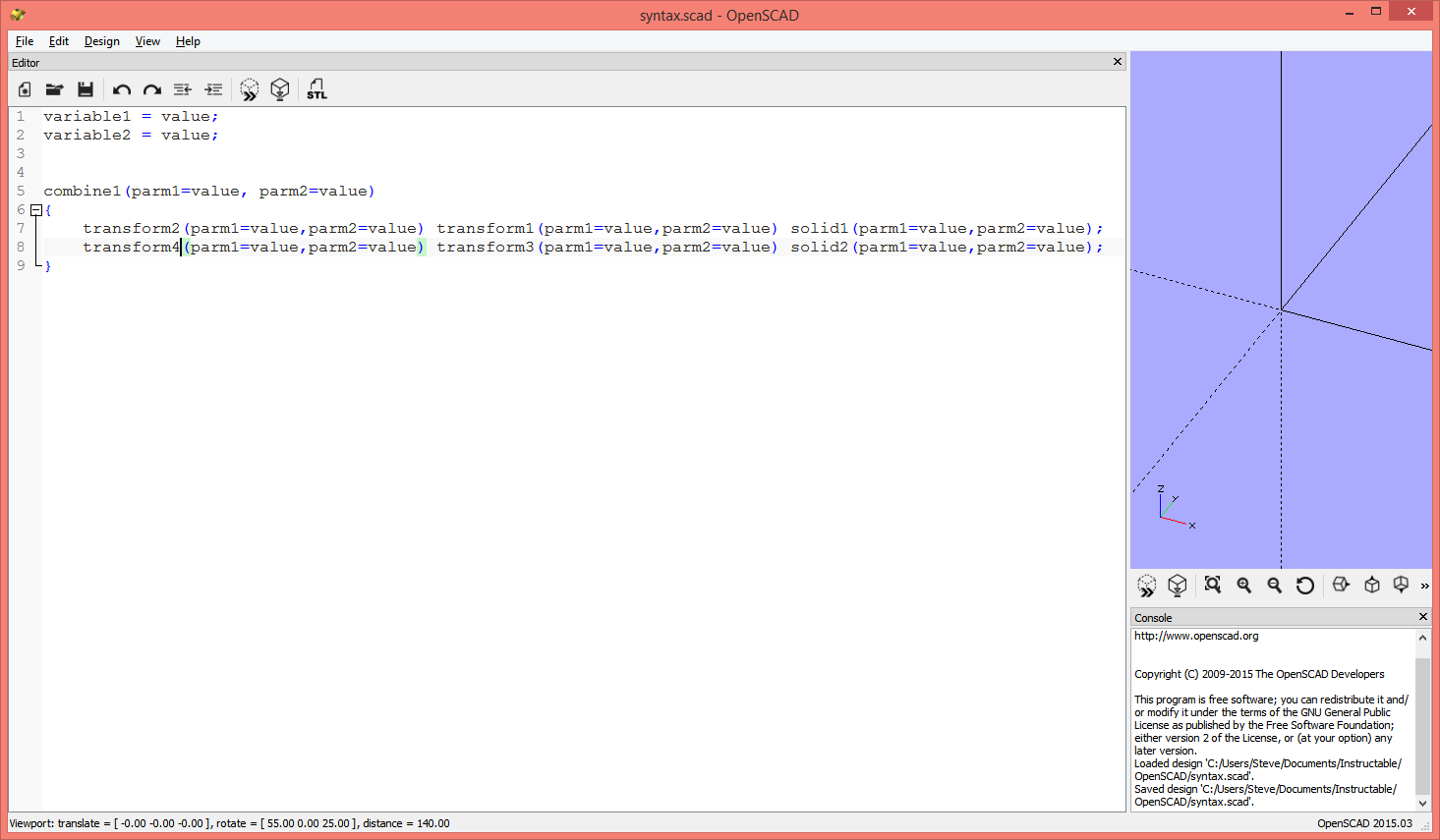
Task: Zoom out of the 3D viewport
Action: tap(1274, 585)
